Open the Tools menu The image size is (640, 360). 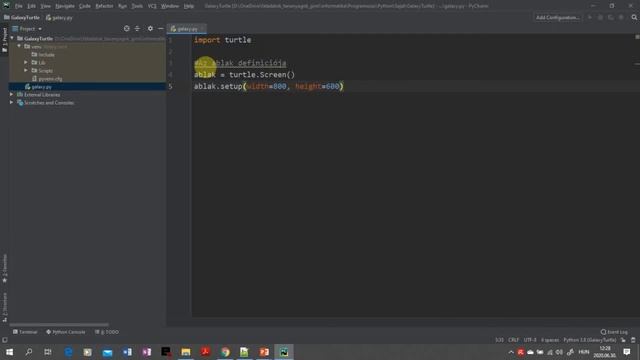pos(137,6)
